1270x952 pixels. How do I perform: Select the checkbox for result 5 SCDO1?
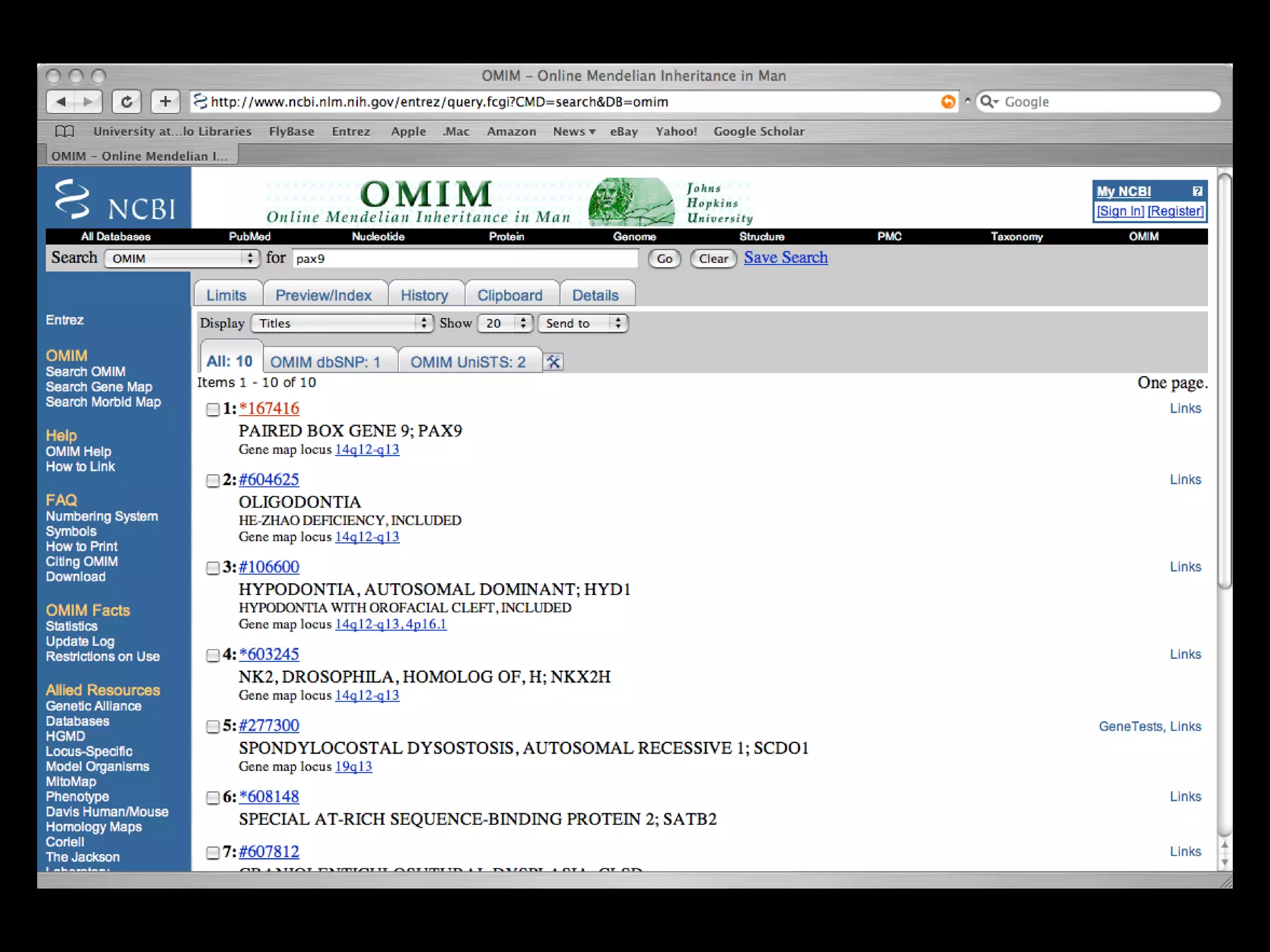click(x=213, y=727)
